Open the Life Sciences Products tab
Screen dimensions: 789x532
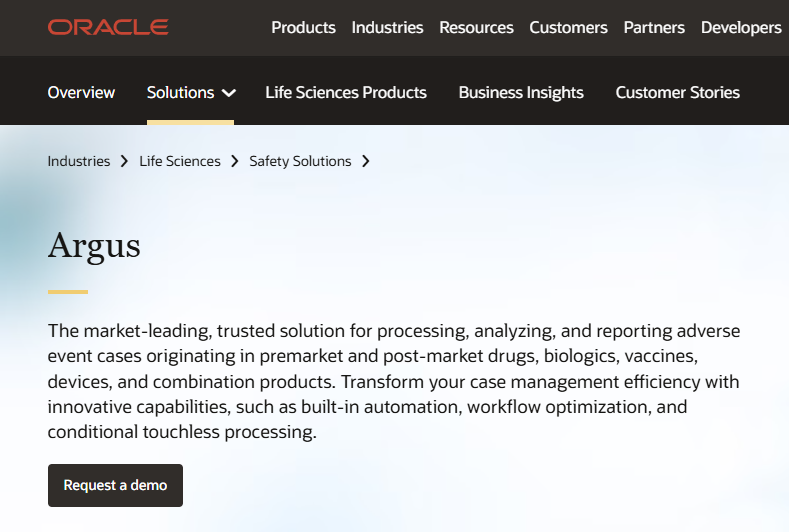click(x=346, y=92)
